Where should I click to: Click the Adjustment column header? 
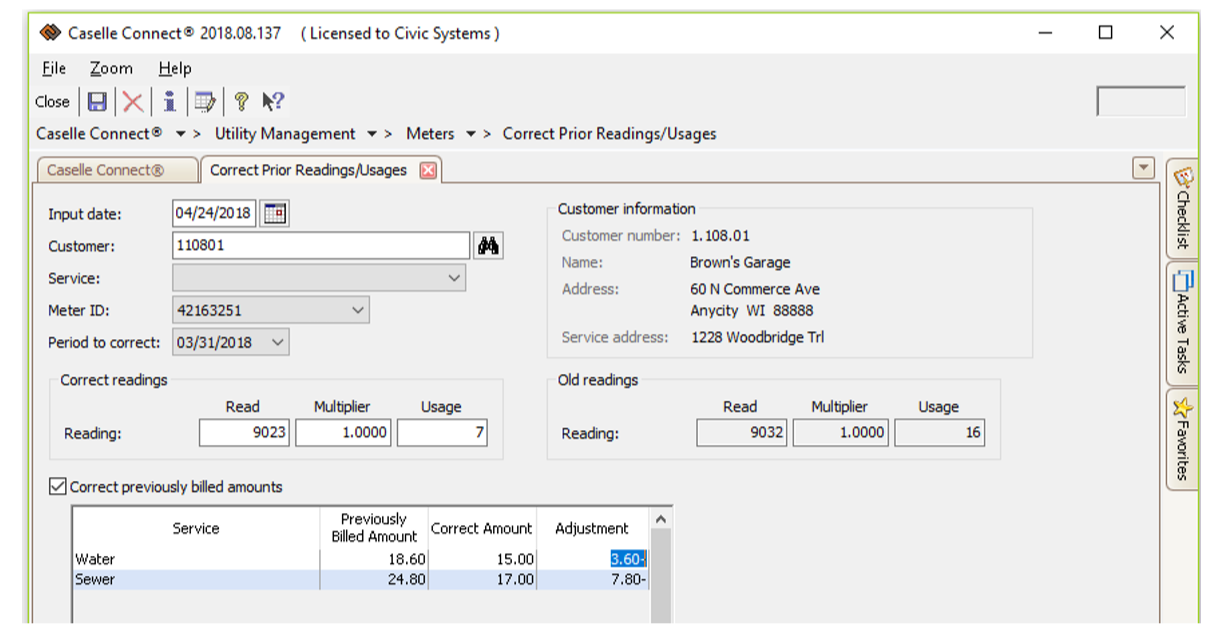coord(592,528)
